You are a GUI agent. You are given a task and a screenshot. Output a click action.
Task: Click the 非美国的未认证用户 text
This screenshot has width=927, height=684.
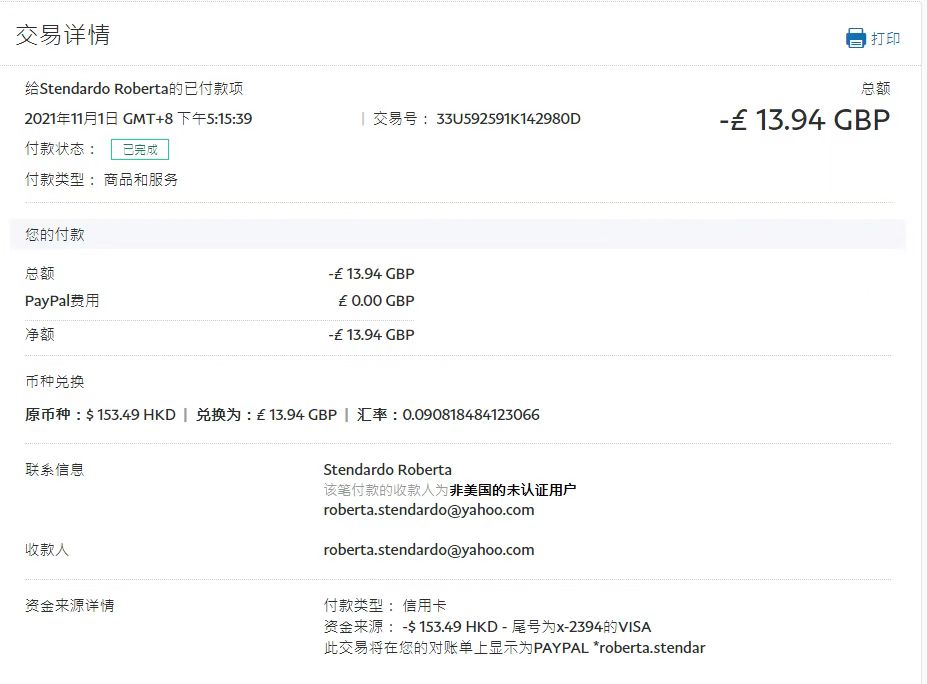tap(512, 490)
